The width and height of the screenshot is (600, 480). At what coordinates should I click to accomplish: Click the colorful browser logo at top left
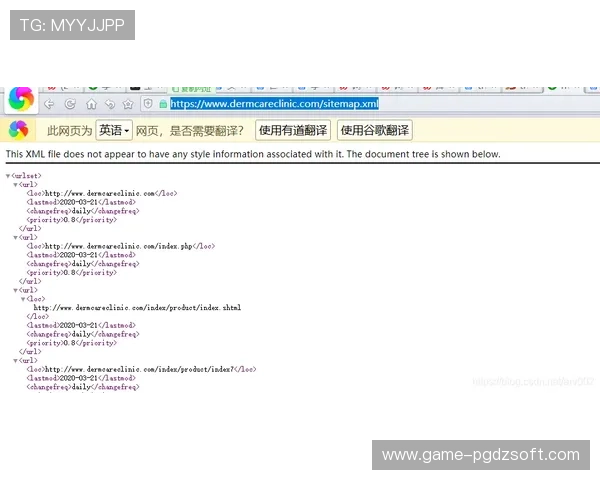[x=20, y=98]
